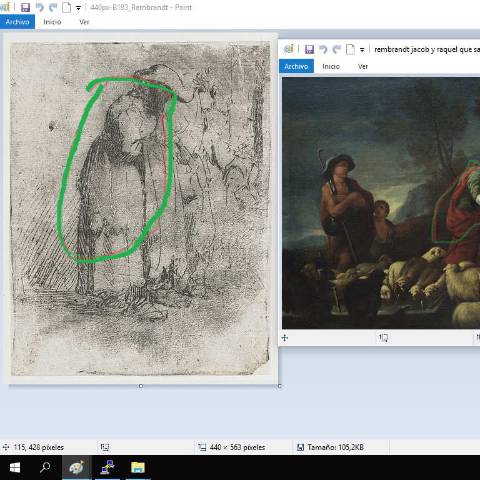The image size is (480, 480).
Task: Click Redo arrow in right Paint window
Action: tap(337, 50)
